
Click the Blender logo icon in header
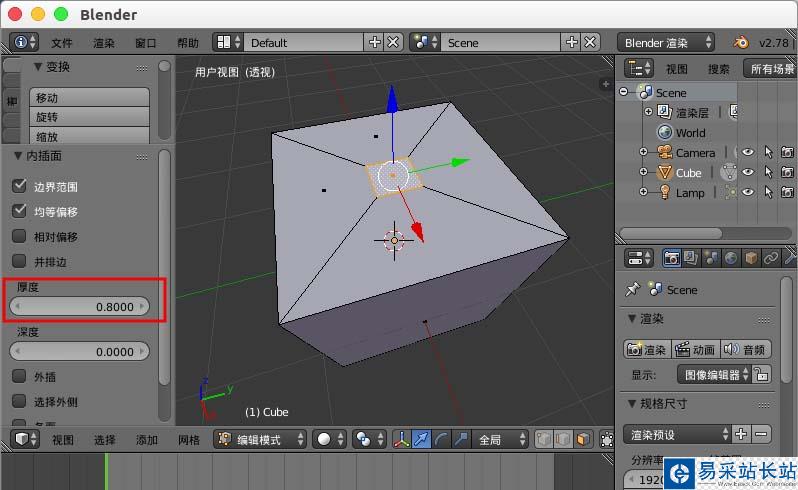(741, 42)
